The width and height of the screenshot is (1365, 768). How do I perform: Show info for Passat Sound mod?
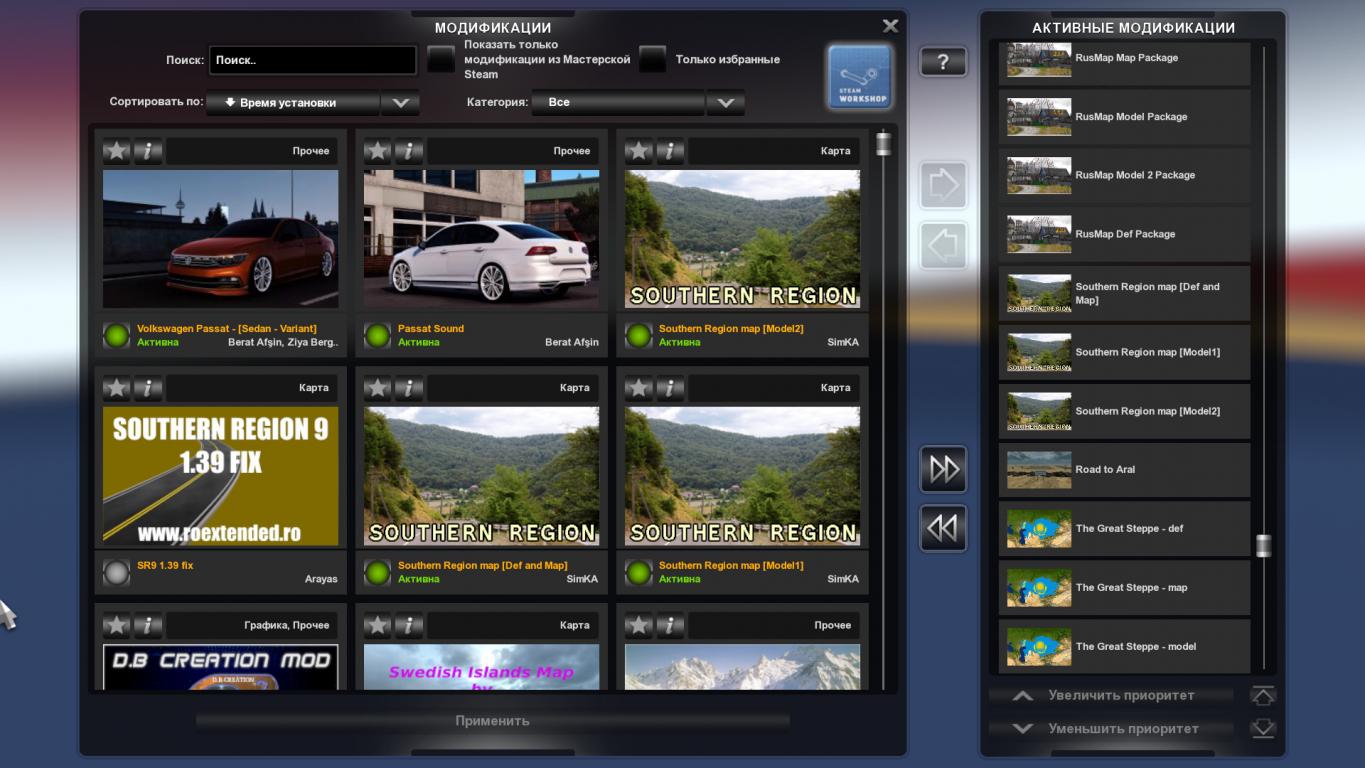click(409, 151)
